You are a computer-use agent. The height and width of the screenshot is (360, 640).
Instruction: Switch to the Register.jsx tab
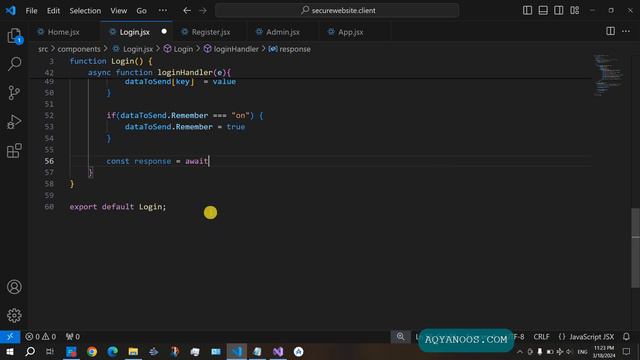tap(211, 32)
